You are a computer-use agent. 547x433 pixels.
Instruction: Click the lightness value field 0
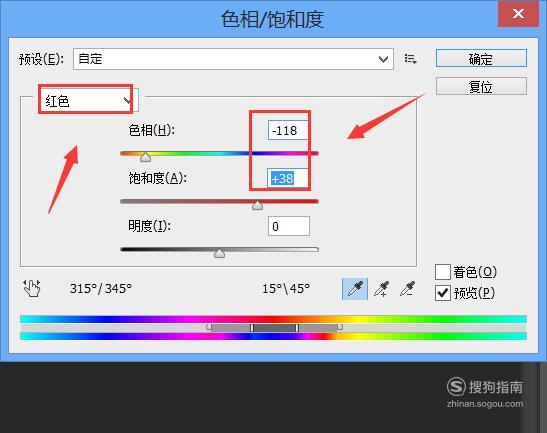[x=289, y=226]
